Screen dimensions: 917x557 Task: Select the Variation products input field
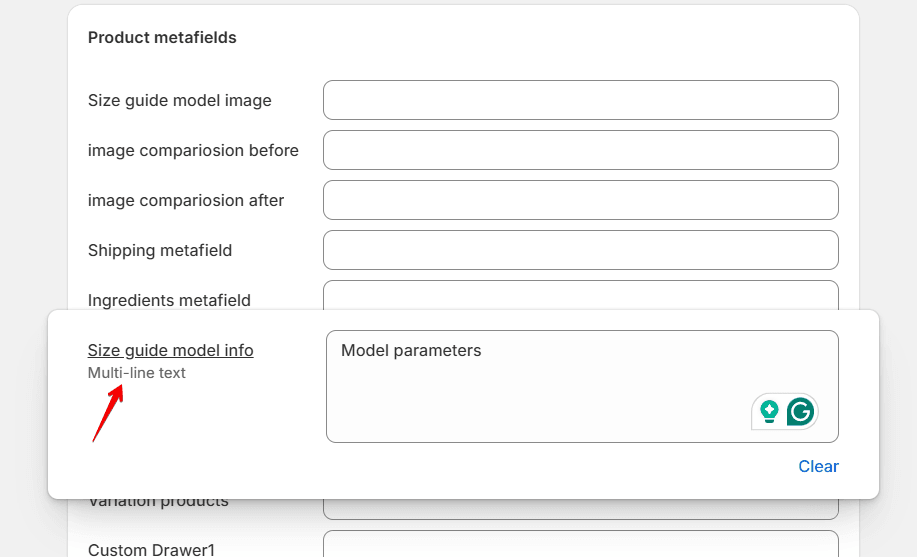click(x=581, y=509)
